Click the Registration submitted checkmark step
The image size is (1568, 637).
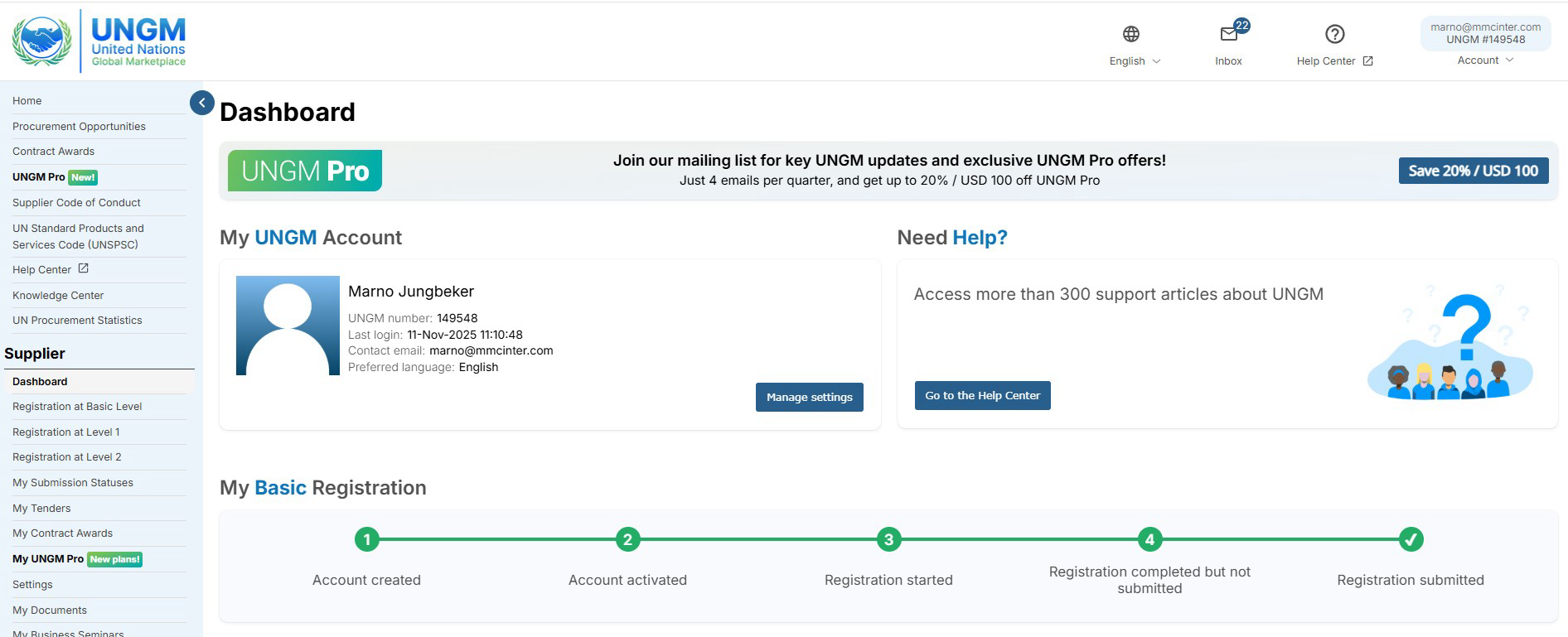pos(1410,540)
